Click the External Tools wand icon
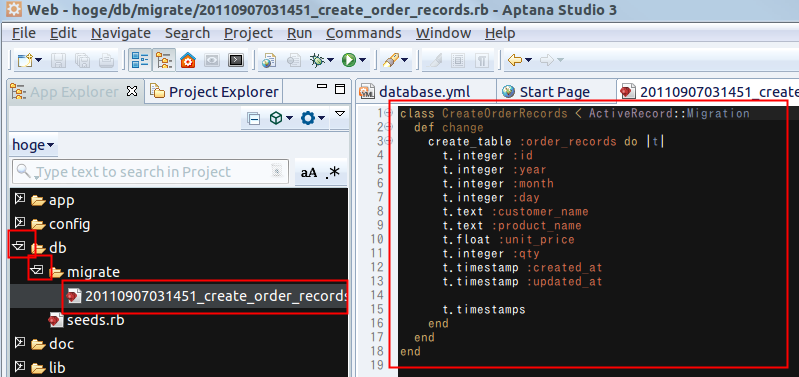Screen dimensions: 799x377 pos(390,61)
